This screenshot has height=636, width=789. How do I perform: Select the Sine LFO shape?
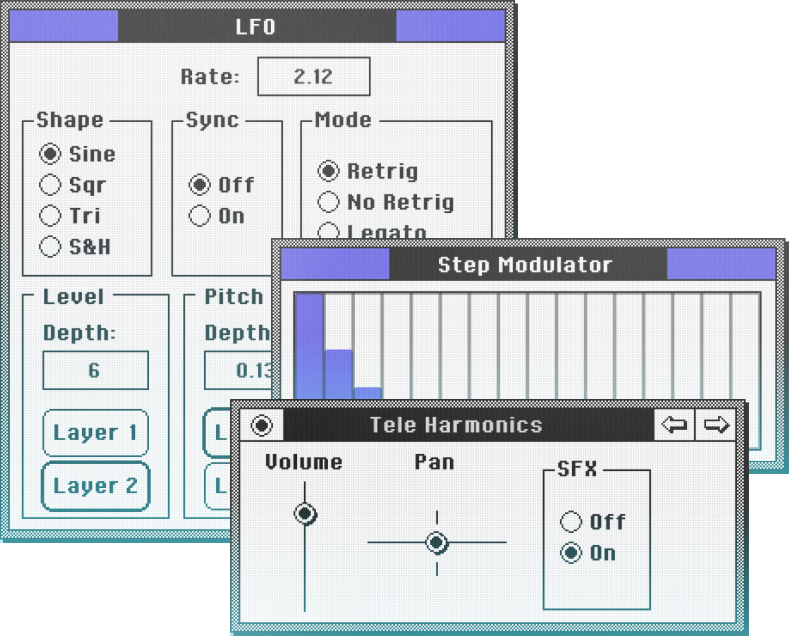click(50, 154)
